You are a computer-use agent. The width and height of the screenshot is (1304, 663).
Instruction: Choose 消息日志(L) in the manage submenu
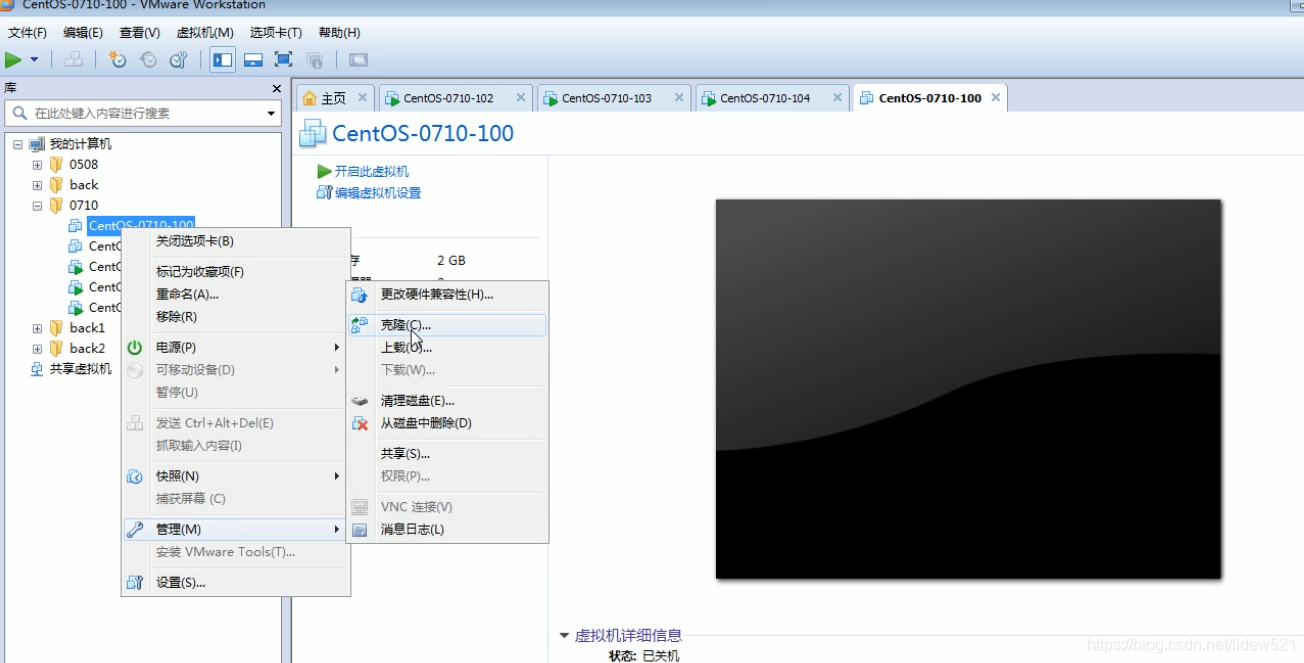[x=447, y=529]
